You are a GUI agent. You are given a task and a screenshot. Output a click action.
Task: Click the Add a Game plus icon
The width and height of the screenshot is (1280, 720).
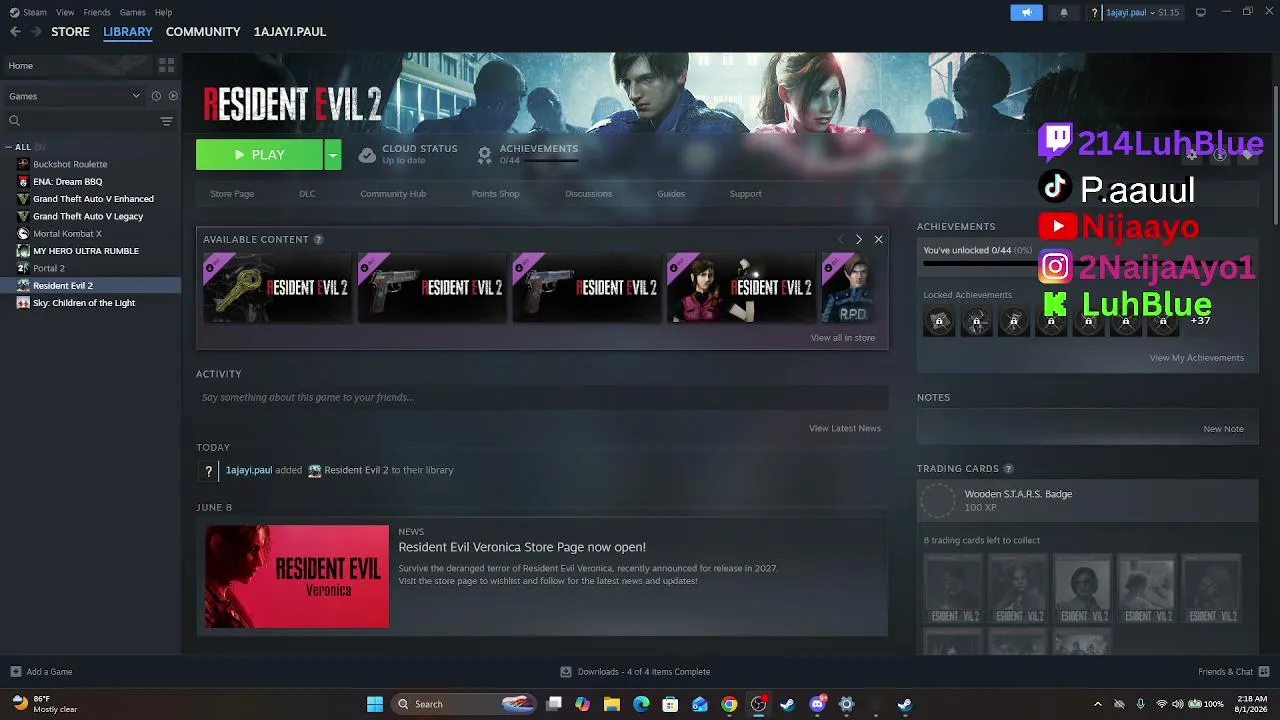(x=15, y=672)
